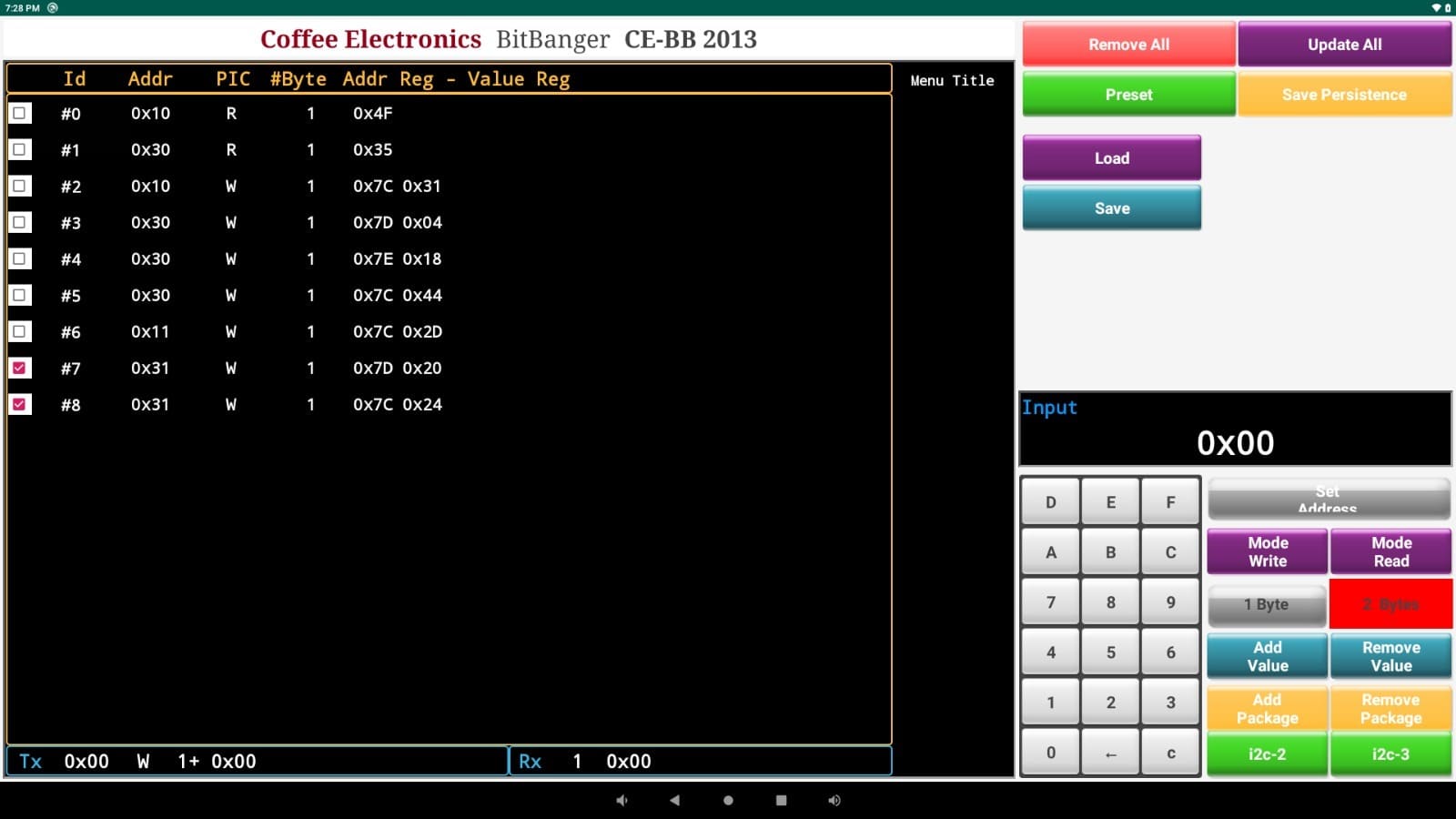Click Update All
1456x819 pixels.
(1344, 44)
